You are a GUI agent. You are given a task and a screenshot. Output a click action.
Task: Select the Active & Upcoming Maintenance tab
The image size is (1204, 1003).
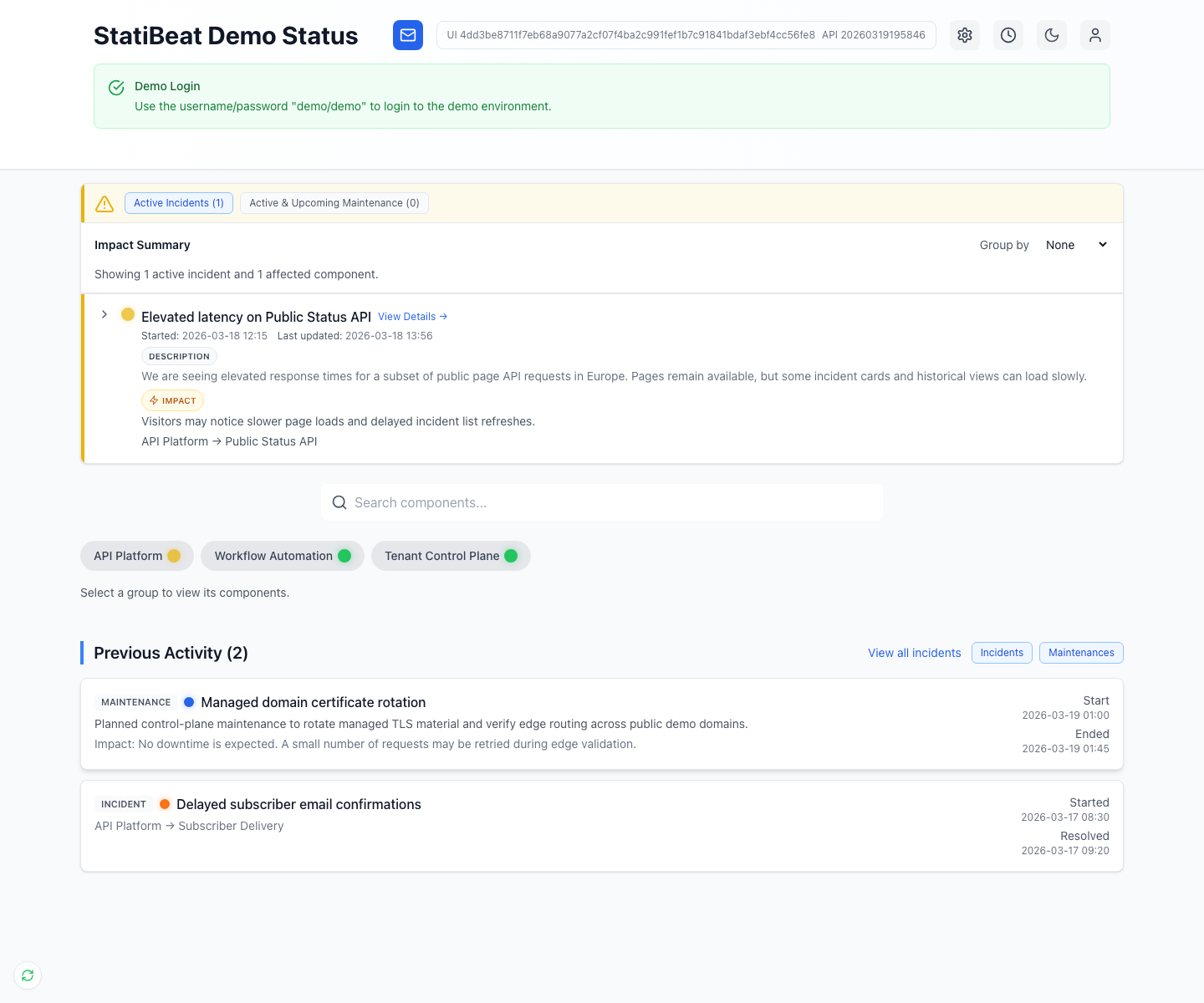[334, 202]
